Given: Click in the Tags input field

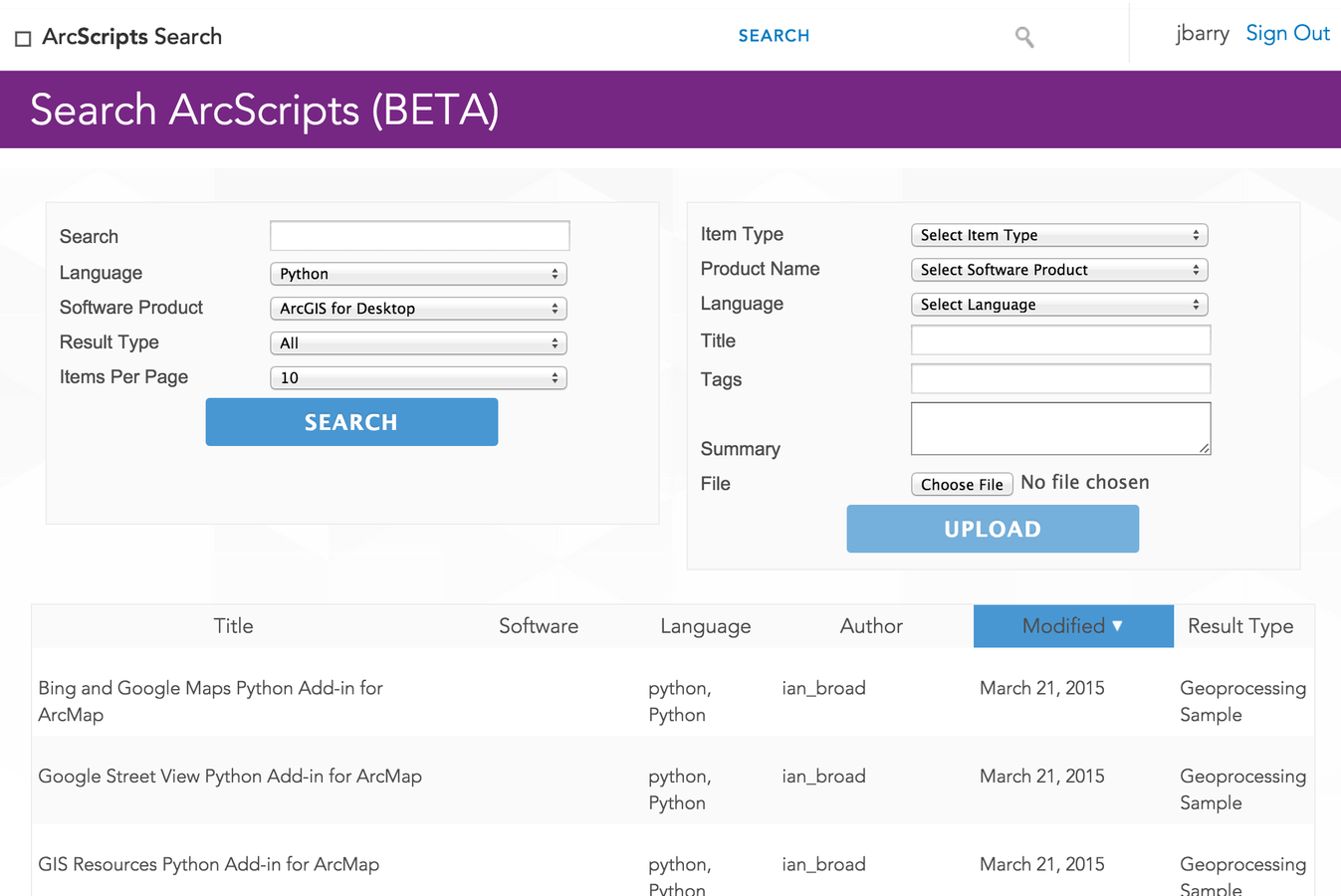Looking at the screenshot, I should (x=1061, y=378).
